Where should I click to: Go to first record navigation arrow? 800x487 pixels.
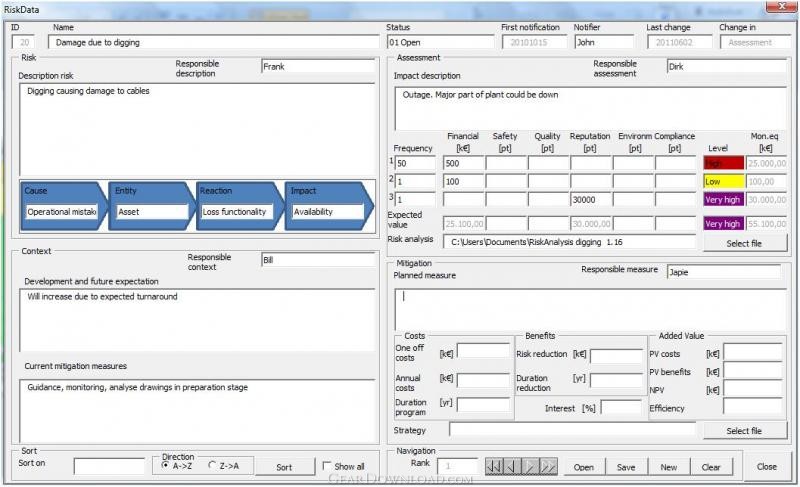point(493,466)
